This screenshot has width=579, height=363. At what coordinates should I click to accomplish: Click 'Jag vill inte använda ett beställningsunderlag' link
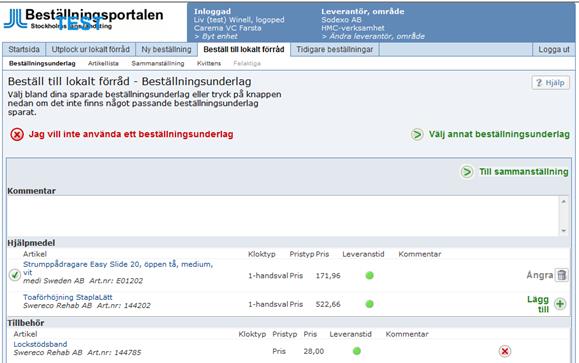tap(131, 134)
